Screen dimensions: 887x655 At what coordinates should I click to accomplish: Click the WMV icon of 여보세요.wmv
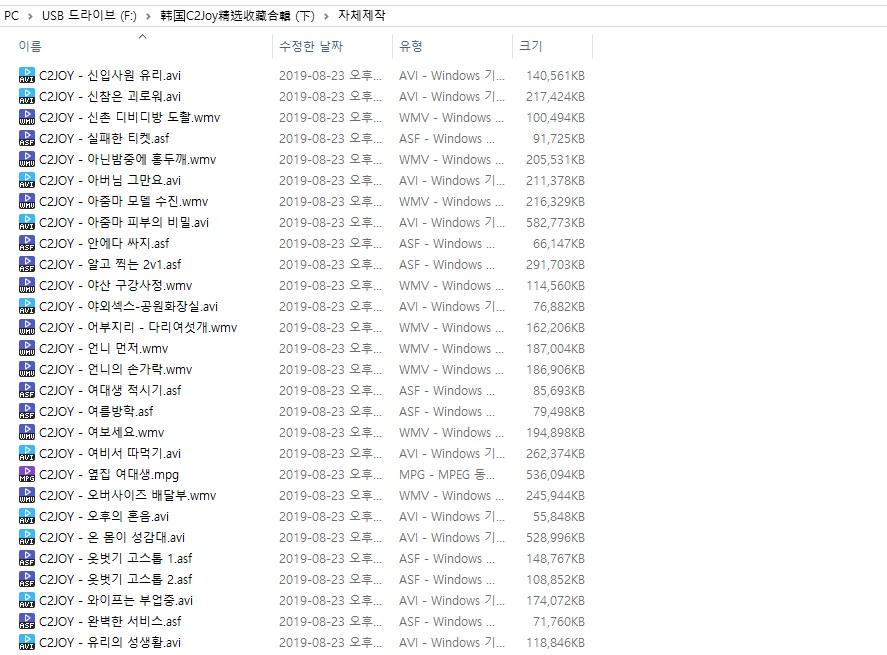coord(27,432)
